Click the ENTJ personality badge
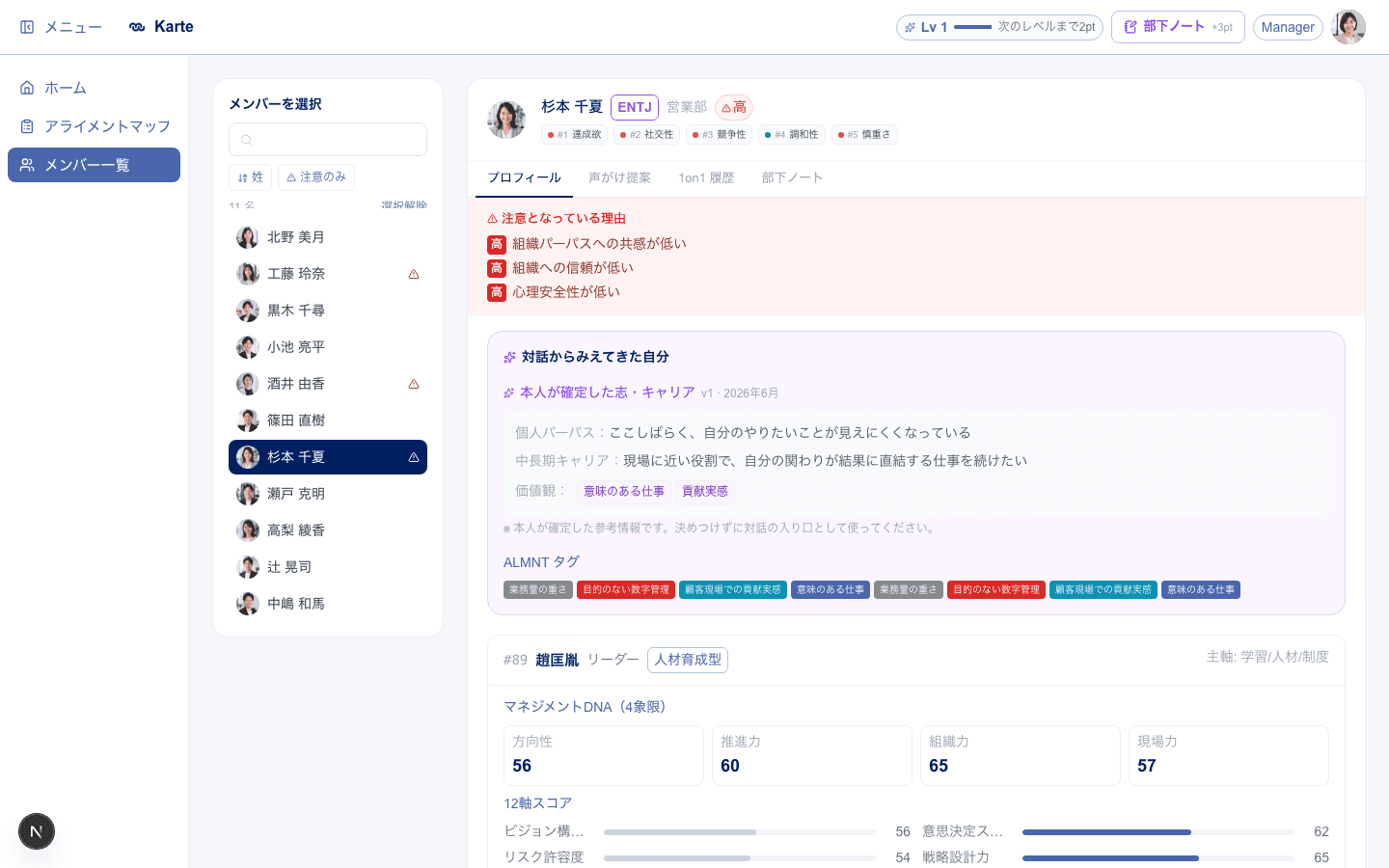The width and height of the screenshot is (1389, 868). 635,107
